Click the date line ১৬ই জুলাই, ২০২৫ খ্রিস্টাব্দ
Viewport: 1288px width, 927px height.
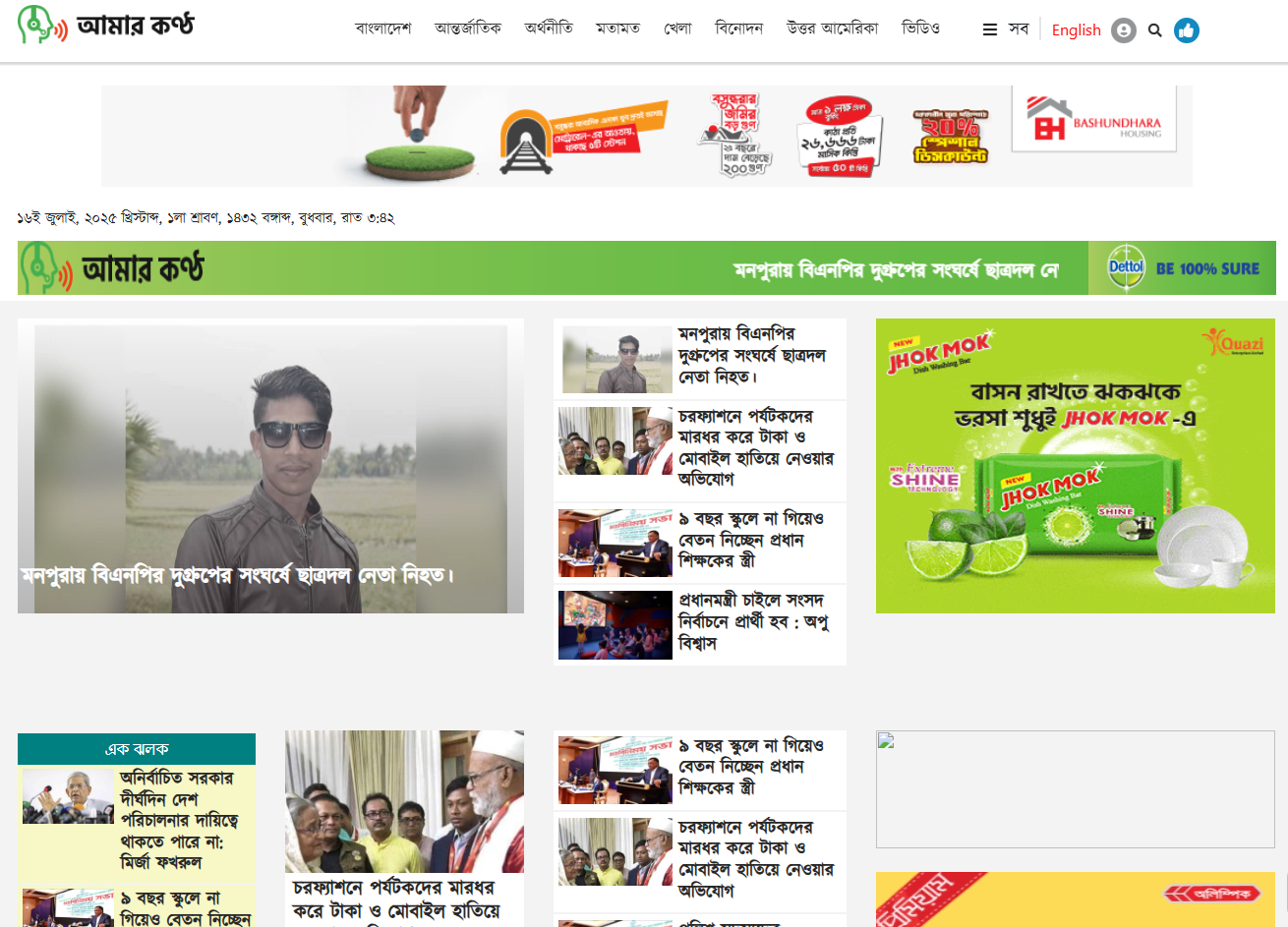pyautogui.click(x=205, y=217)
